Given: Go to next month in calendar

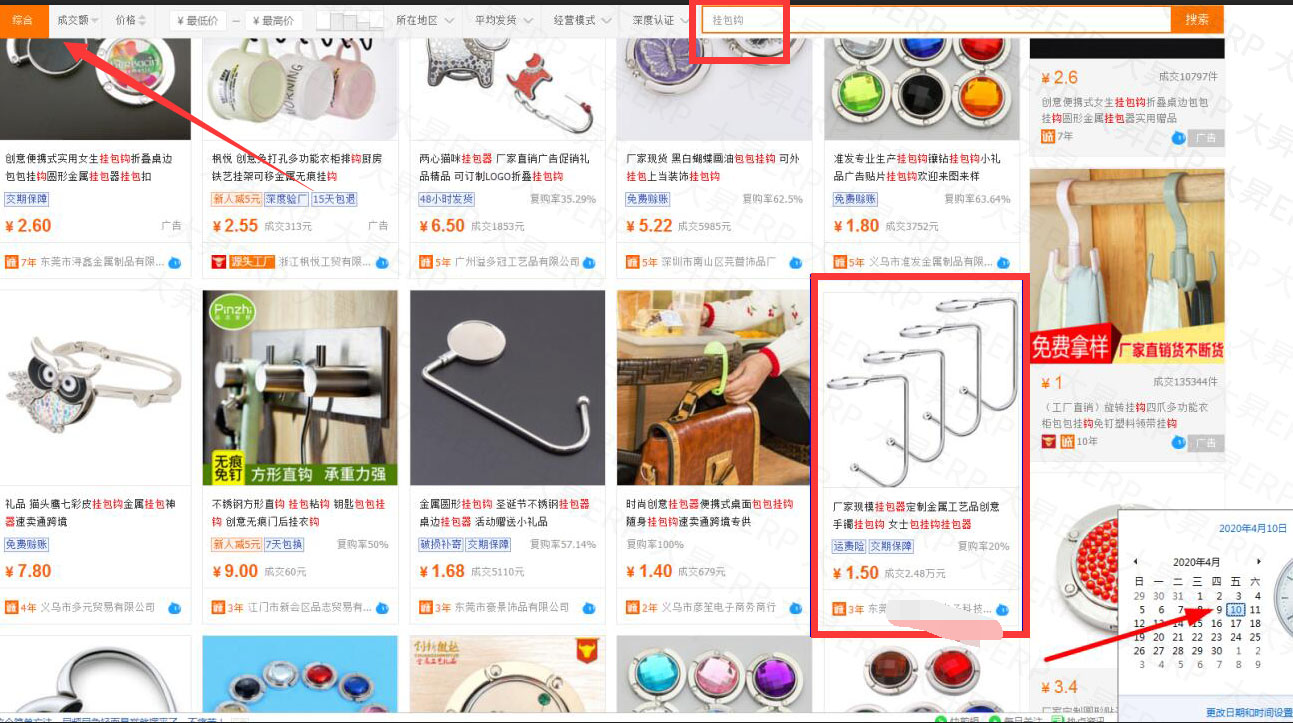Looking at the screenshot, I should (x=1258, y=562).
